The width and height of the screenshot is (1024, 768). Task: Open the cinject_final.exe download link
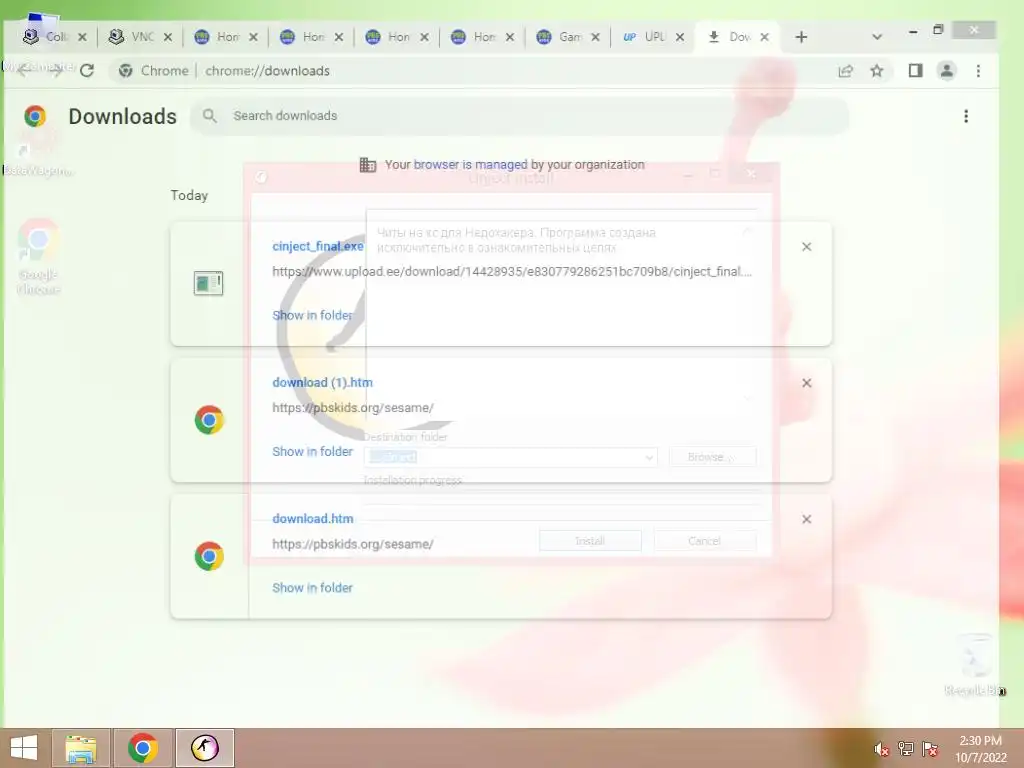pyautogui.click(x=317, y=246)
